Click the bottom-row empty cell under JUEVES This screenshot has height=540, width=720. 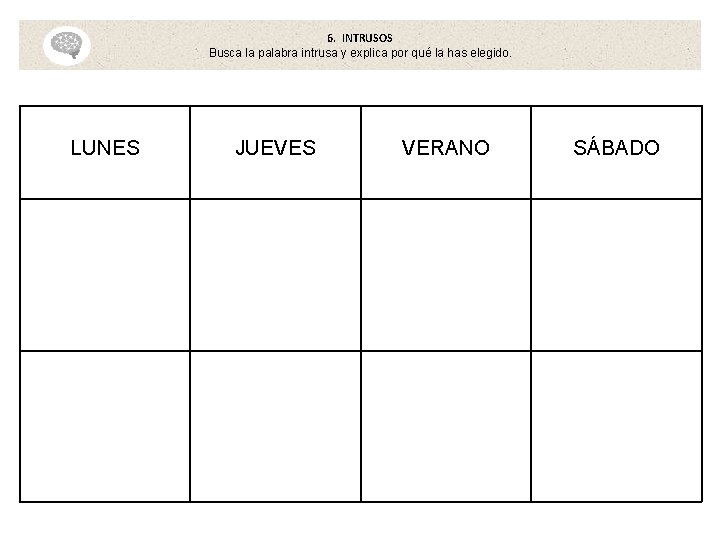pyautogui.click(x=275, y=426)
